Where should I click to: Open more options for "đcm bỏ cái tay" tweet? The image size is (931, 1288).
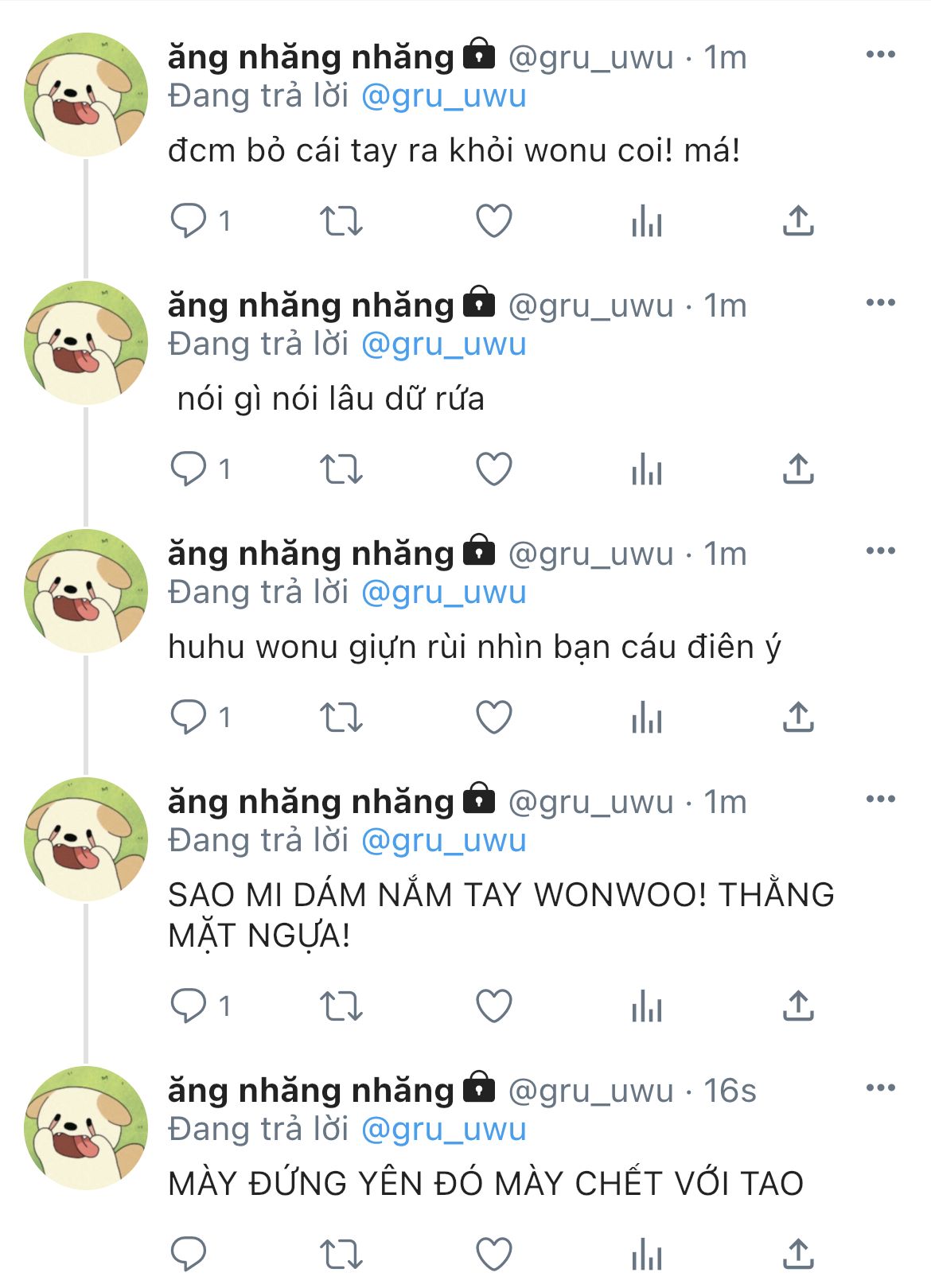point(880,54)
